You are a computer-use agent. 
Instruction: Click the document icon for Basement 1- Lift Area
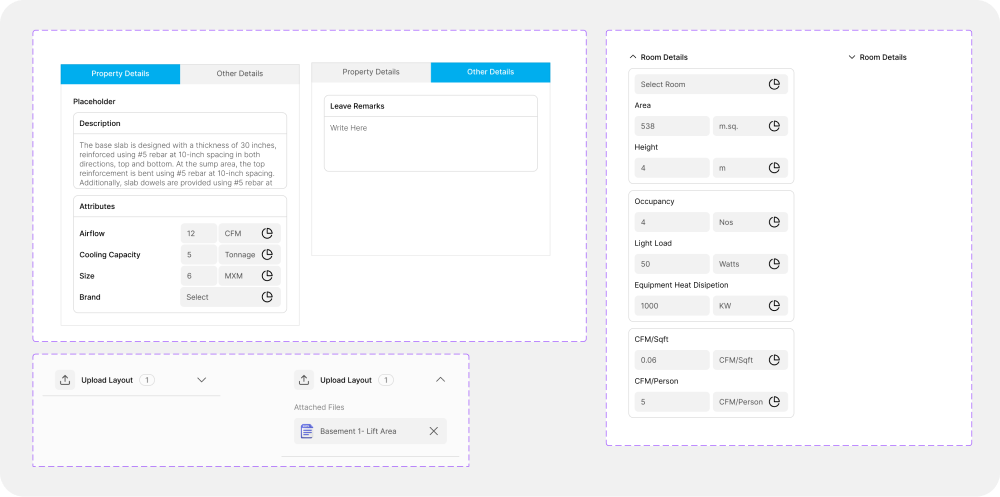click(x=307, y=431)
